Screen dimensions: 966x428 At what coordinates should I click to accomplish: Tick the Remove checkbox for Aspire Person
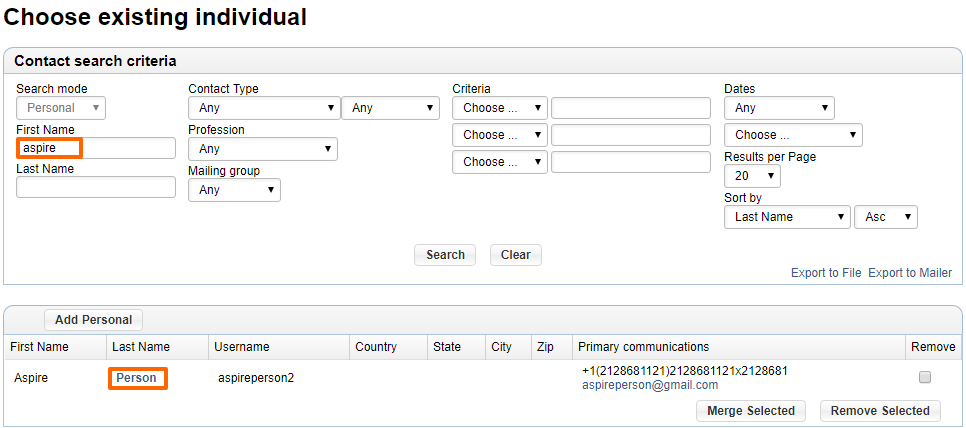point(924,378)
